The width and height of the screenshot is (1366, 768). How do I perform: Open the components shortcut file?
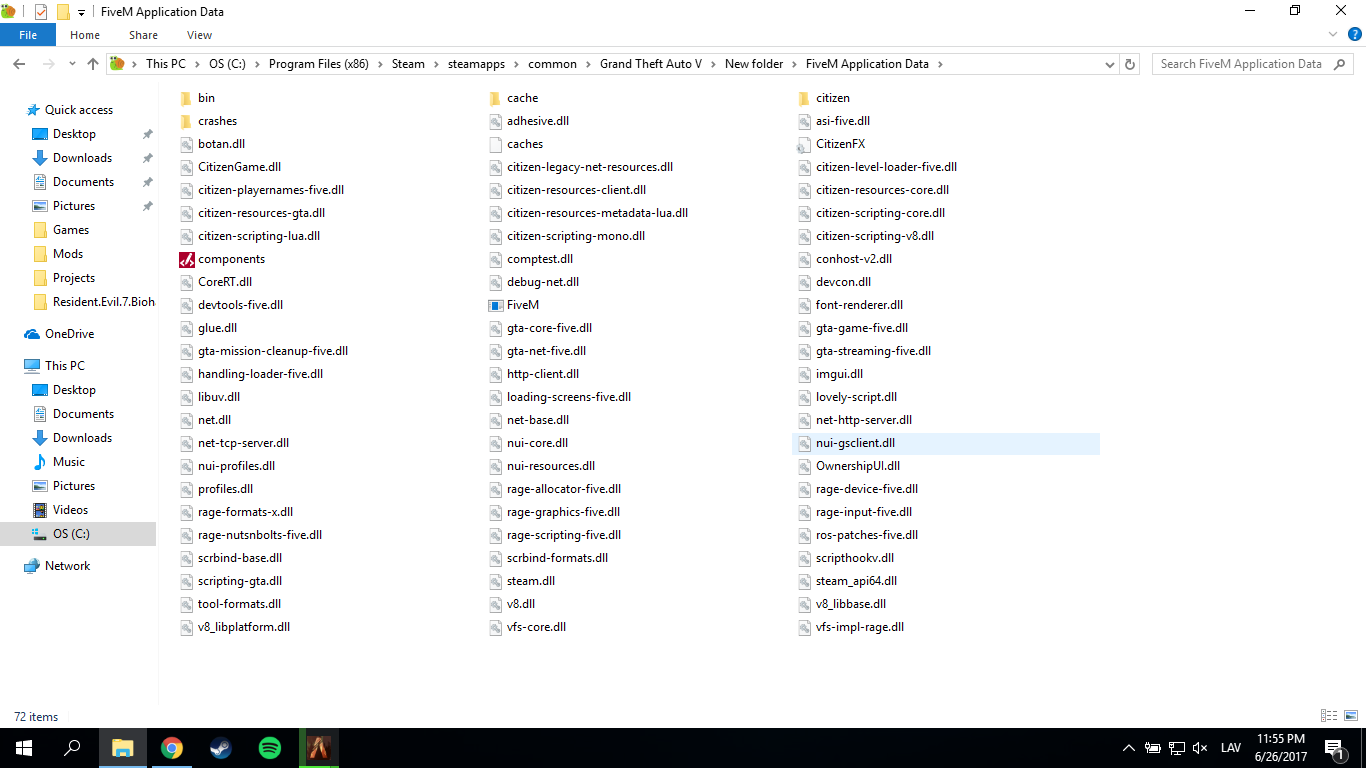[222, 259]
